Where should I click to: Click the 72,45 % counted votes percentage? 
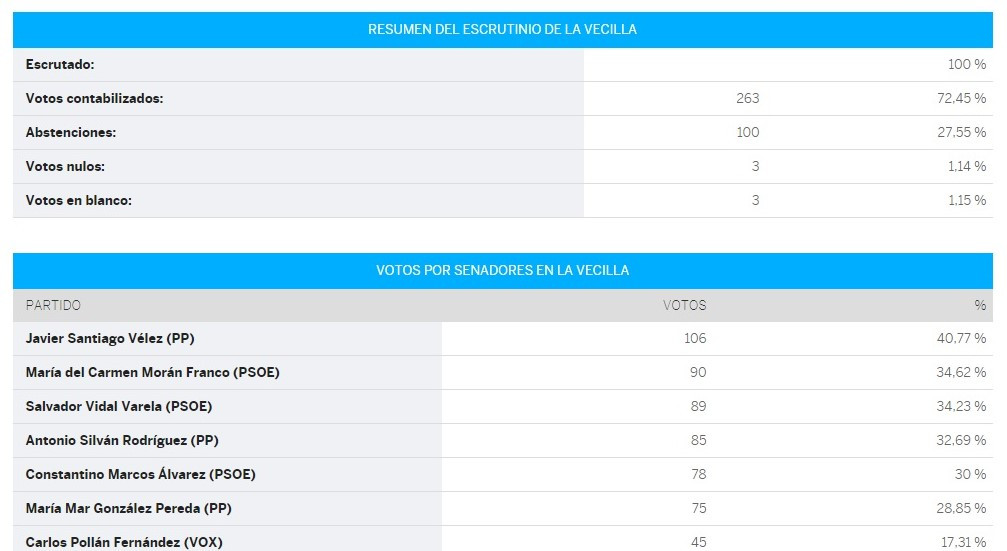(x=961, y=98)
